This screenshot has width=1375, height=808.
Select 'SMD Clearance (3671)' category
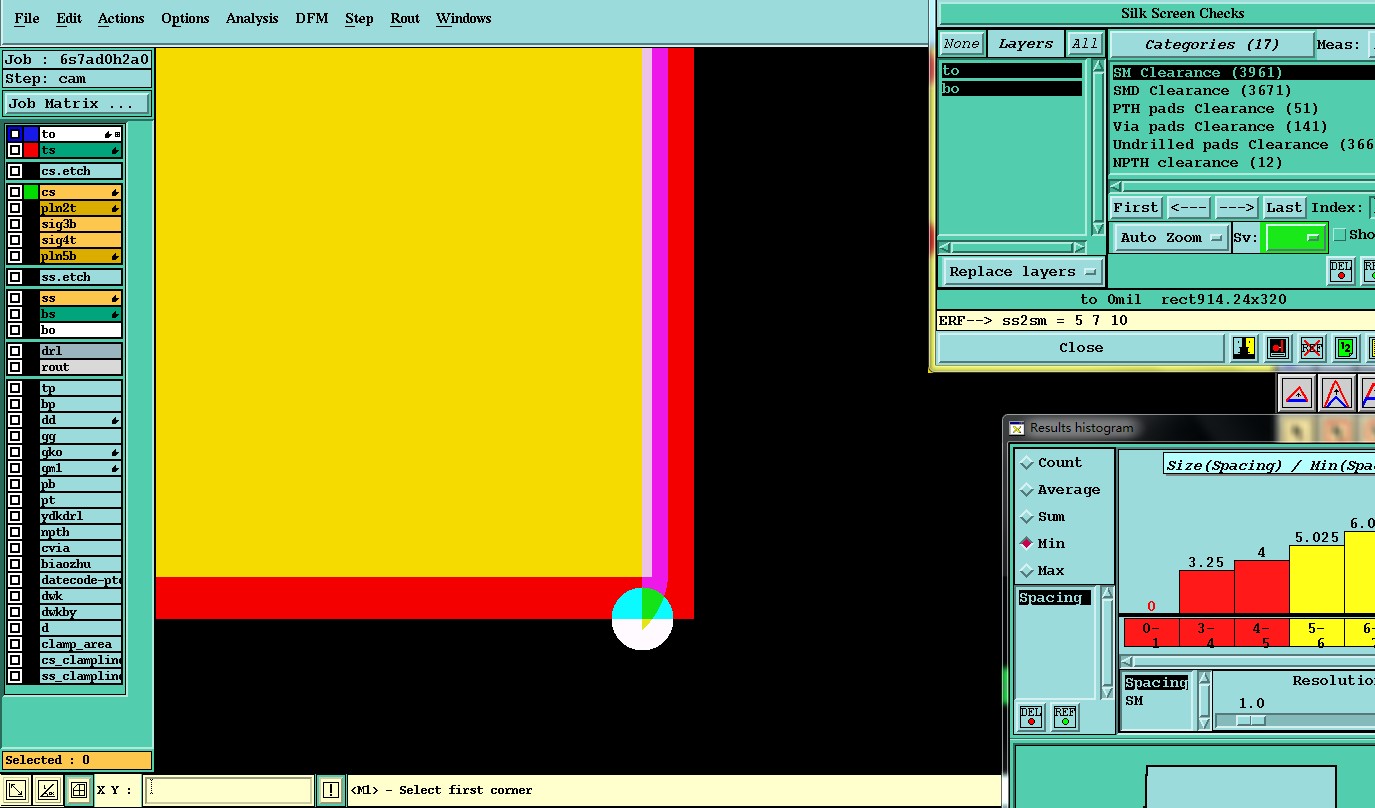click(x=1202, y=91)
